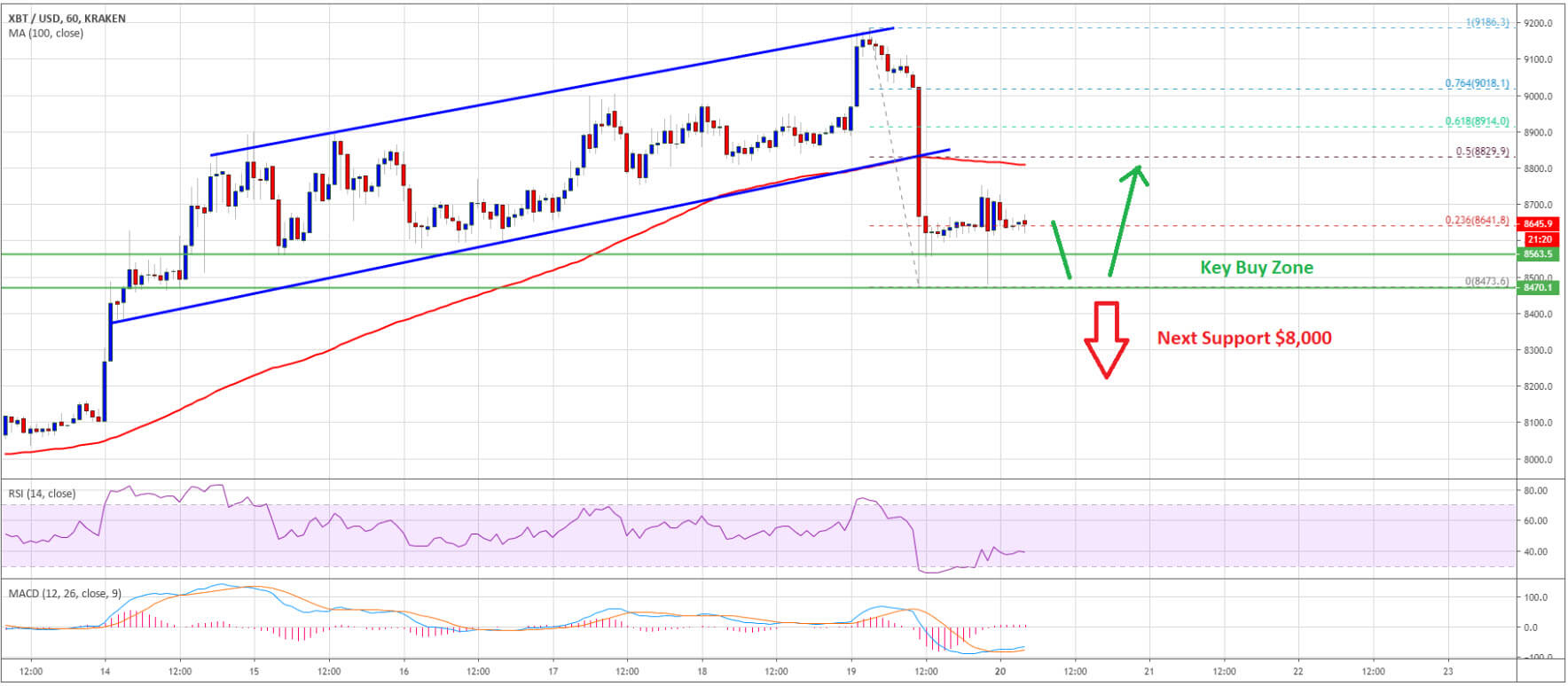Screen dimensions: 1568x686
Task: Click date 22 on the time axis
Action: point(1298,672)
